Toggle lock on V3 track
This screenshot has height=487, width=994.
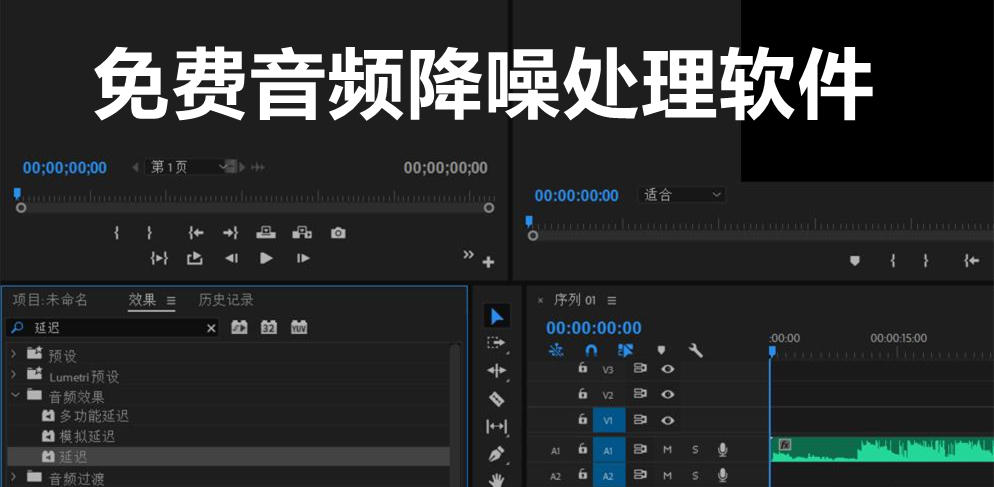click(583, 368)
